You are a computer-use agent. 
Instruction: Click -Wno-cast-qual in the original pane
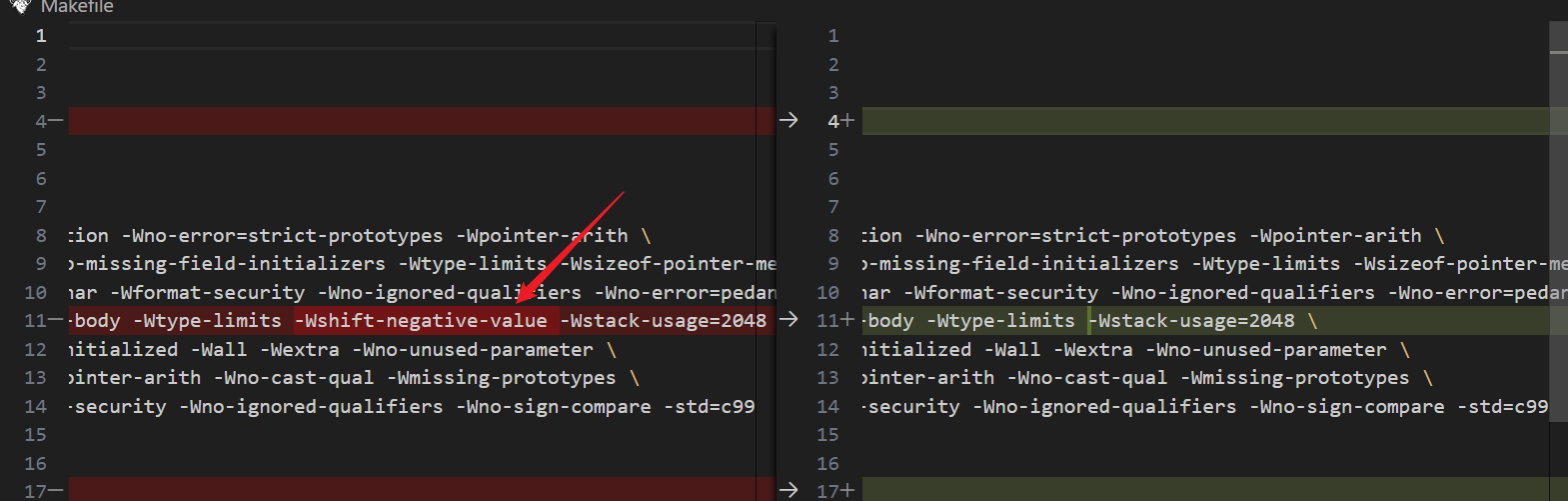(294, 377)
